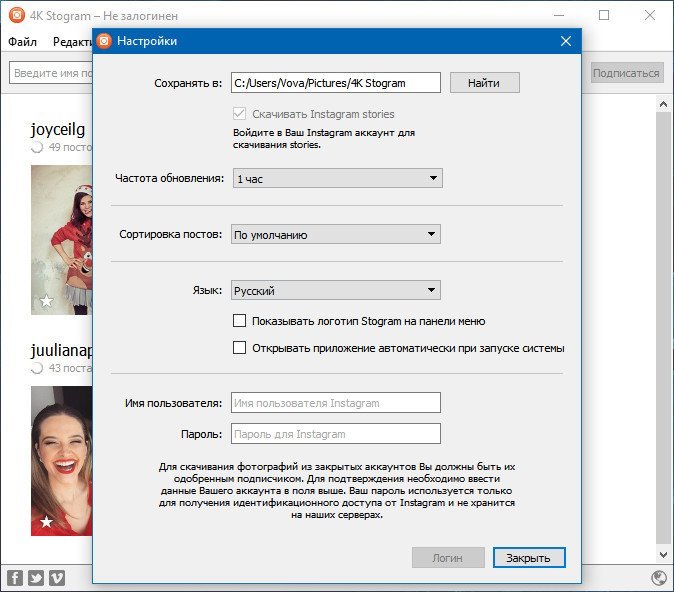Focus the Пароль для Instagram field
Image resolution: width=674 pixels, height=592 pixels.
click(x=336, y=433)
